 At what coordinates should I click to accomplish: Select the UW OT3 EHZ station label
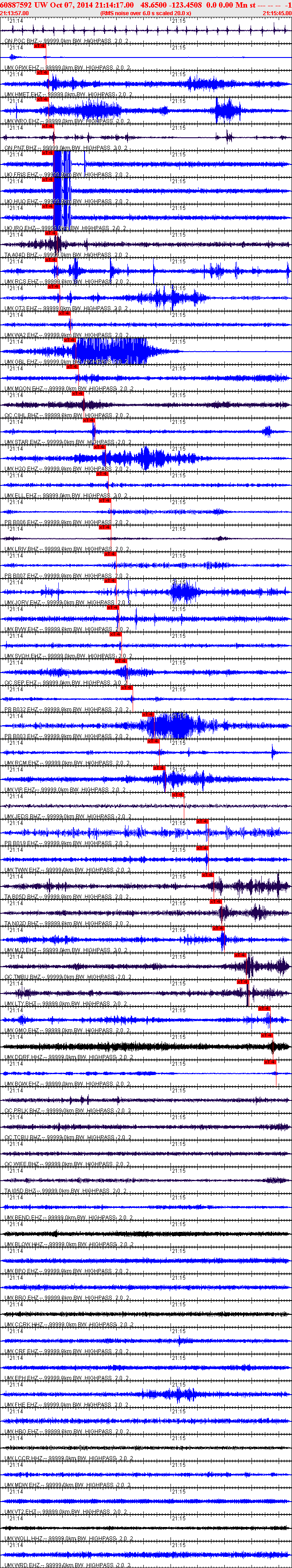[66, 308]
